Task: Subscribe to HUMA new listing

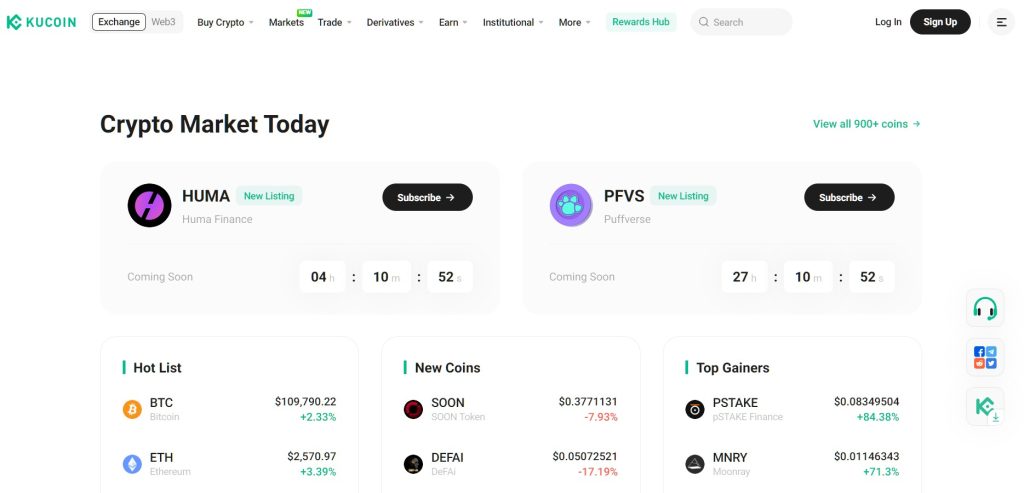Action: [427, 197]
